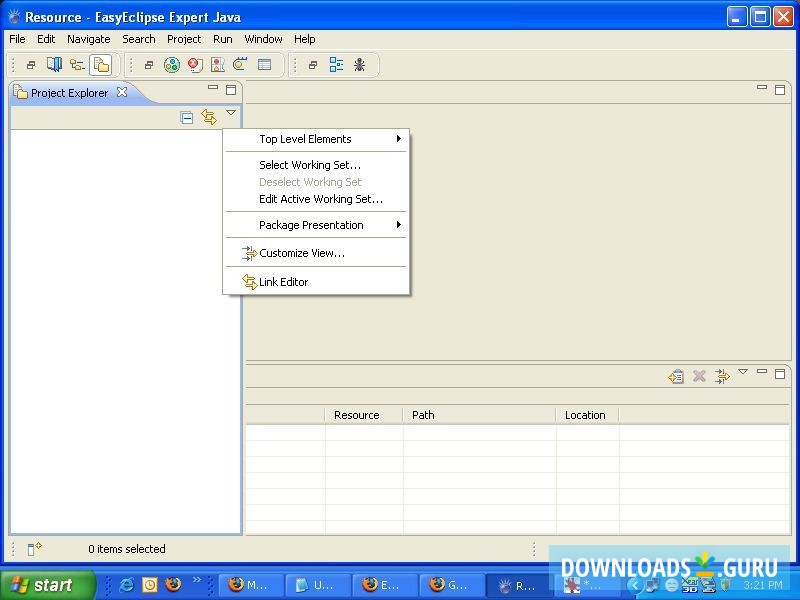800x600 pixels.
Task: Open the Navigate menu
Action: 89,39
